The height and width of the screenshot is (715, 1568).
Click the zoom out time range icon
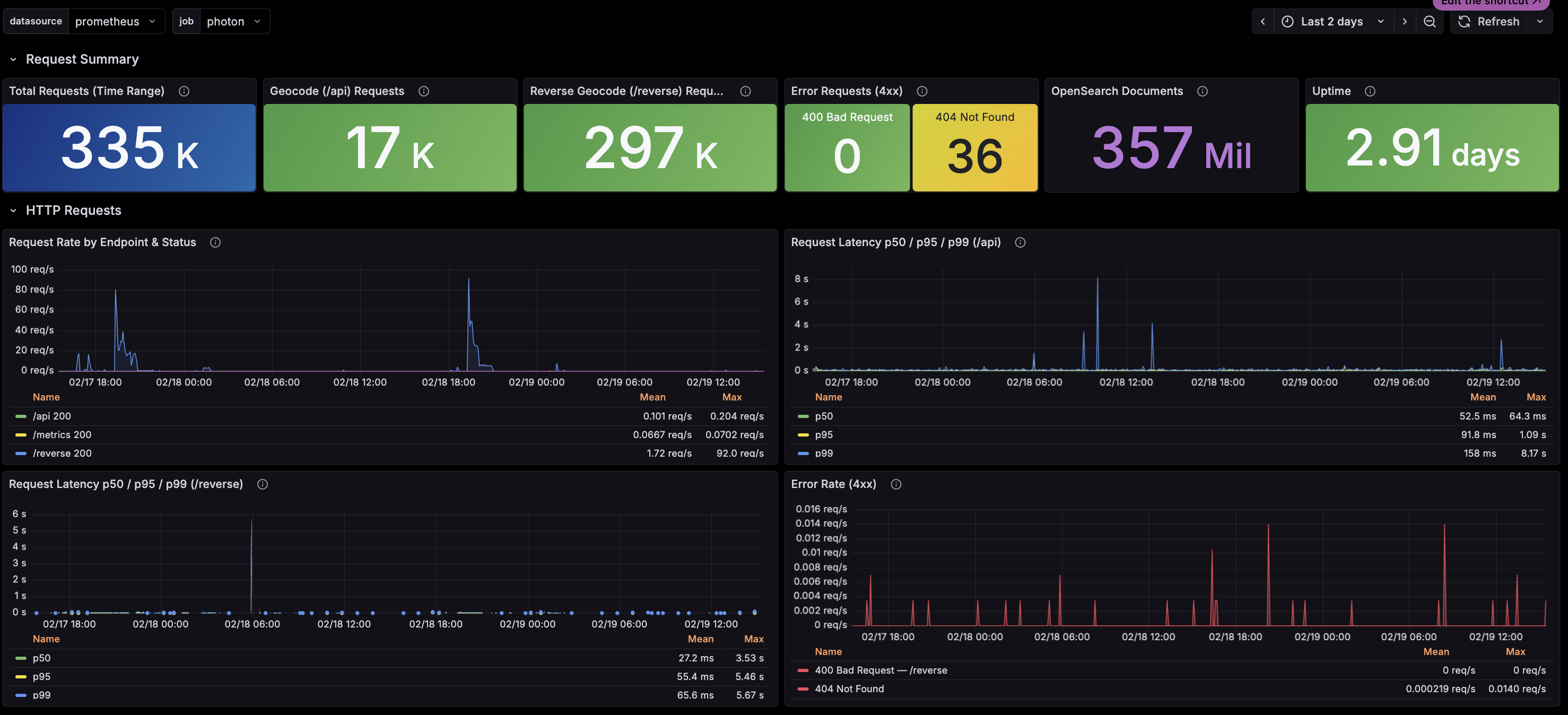pos(1429,22)
